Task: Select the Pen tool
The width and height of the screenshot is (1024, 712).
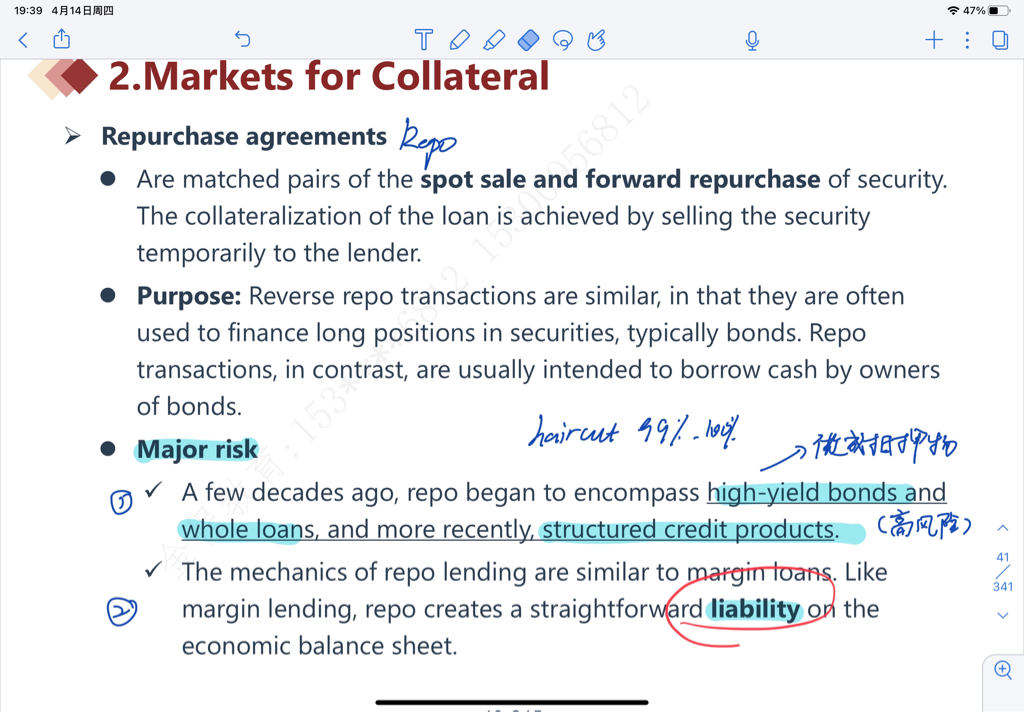Action: 459,40
